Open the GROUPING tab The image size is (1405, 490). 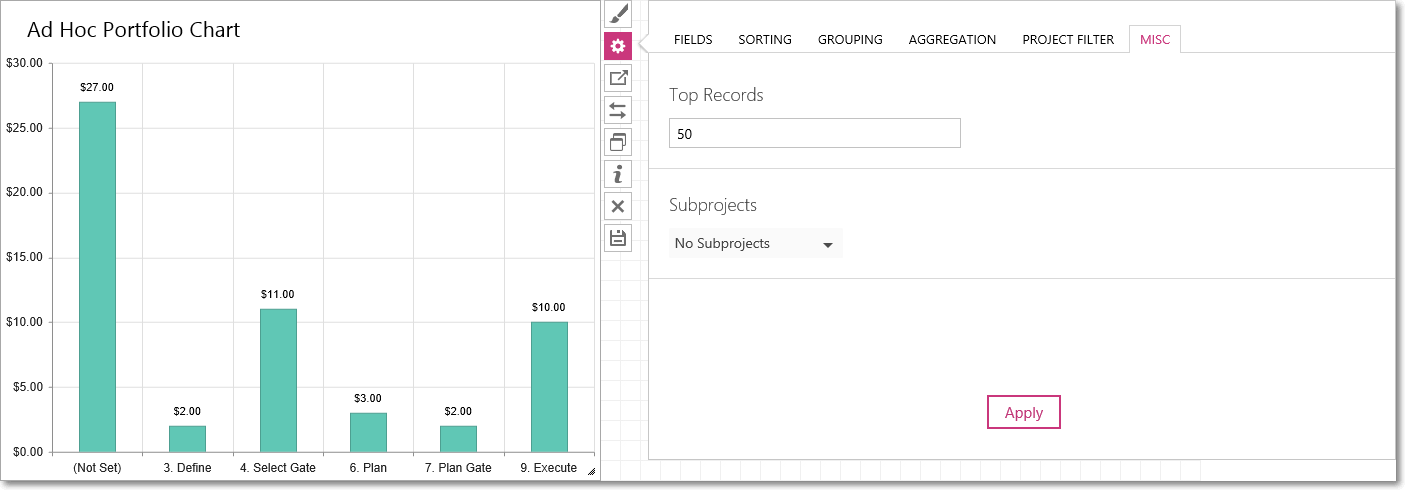pyautogui.click(x=850, y=40)
